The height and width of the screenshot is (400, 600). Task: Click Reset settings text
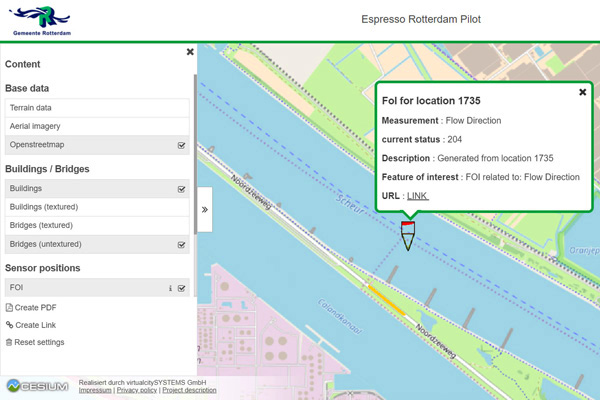coord(39,342)
